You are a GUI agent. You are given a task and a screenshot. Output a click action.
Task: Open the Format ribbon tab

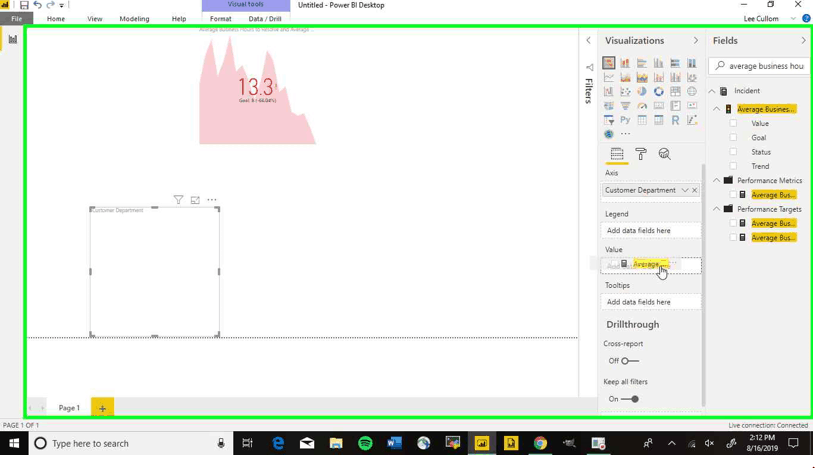pyautogui.click(x=220, y=19)
